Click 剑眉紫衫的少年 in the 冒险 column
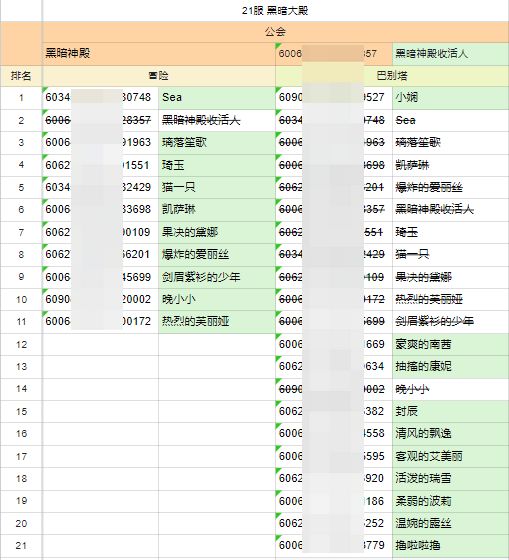The height and width of the screenshot is (560, 509). pos(217,277)
